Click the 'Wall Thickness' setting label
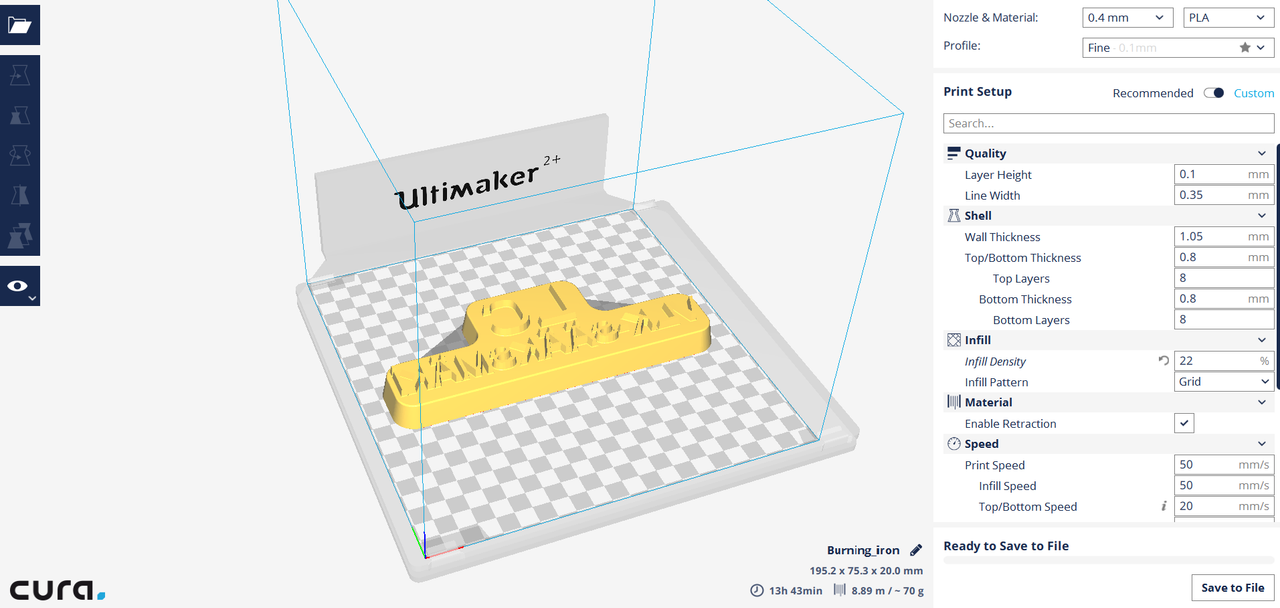 pos(1002,237)
